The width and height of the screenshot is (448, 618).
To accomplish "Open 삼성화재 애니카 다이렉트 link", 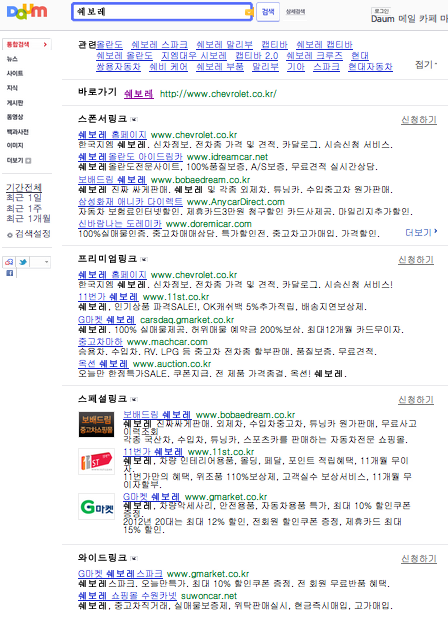I will (x=130, y=202).
